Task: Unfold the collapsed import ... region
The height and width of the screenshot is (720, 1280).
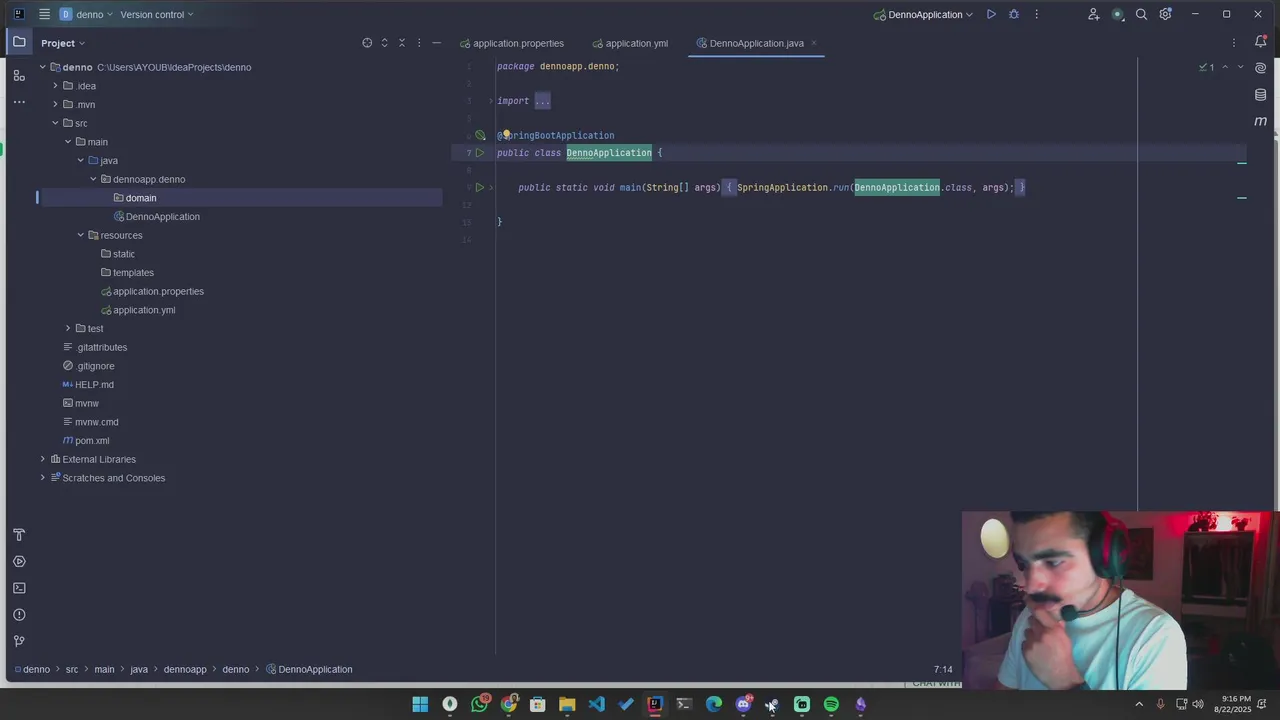Action: coord(542,101)
